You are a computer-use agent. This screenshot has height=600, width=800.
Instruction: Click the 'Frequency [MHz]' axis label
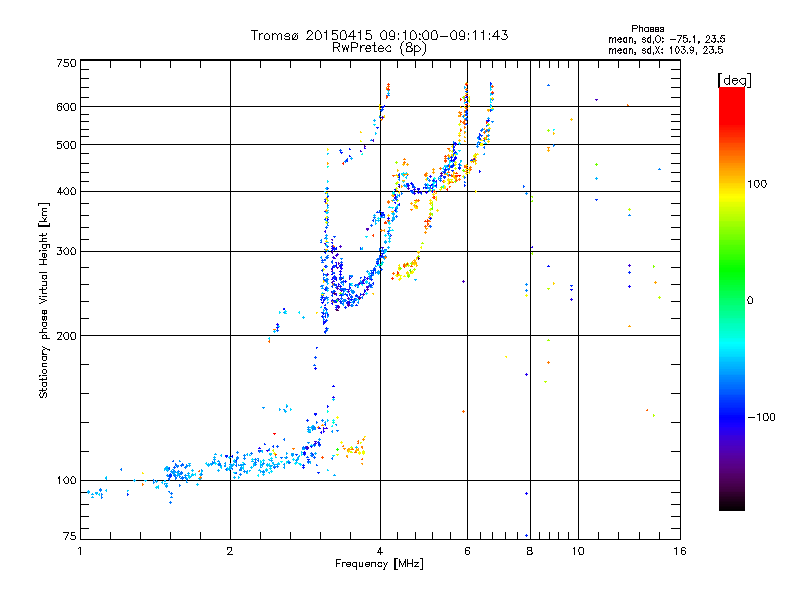pyautogui.click(x=379, y=564)
